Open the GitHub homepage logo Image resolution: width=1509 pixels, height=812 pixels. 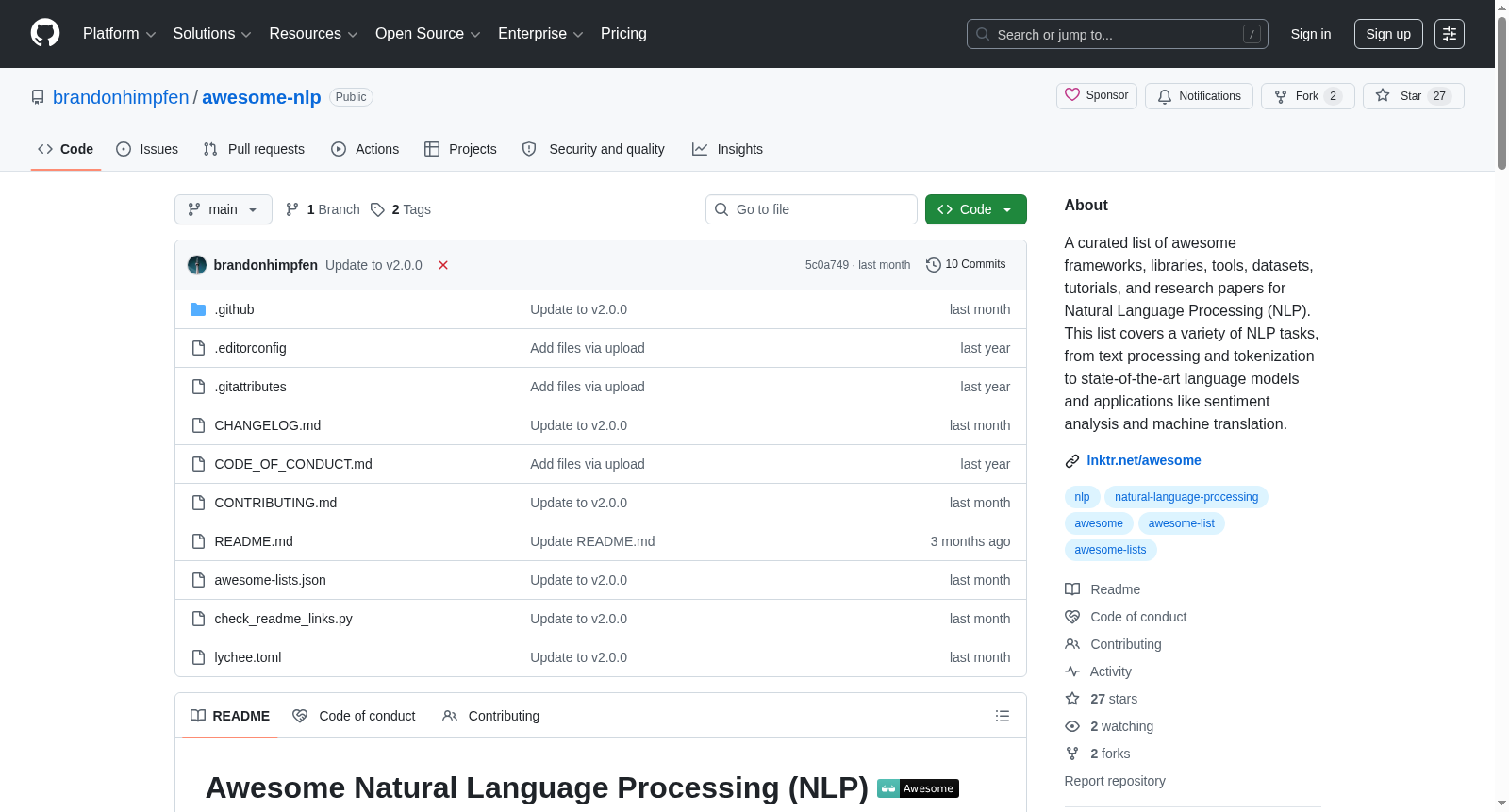coord(45,33)
